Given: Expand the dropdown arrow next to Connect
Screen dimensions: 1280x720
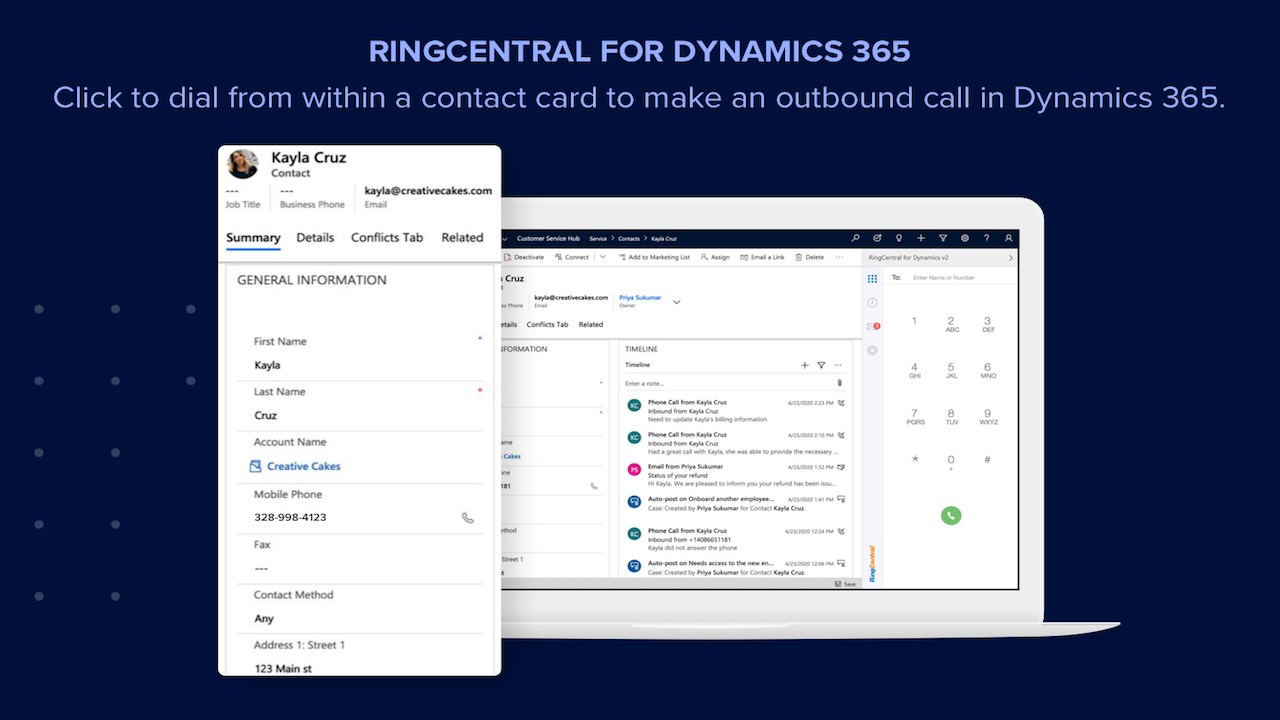Looking at the screenshot, I should pyautogui.click(x=603, y=257).
